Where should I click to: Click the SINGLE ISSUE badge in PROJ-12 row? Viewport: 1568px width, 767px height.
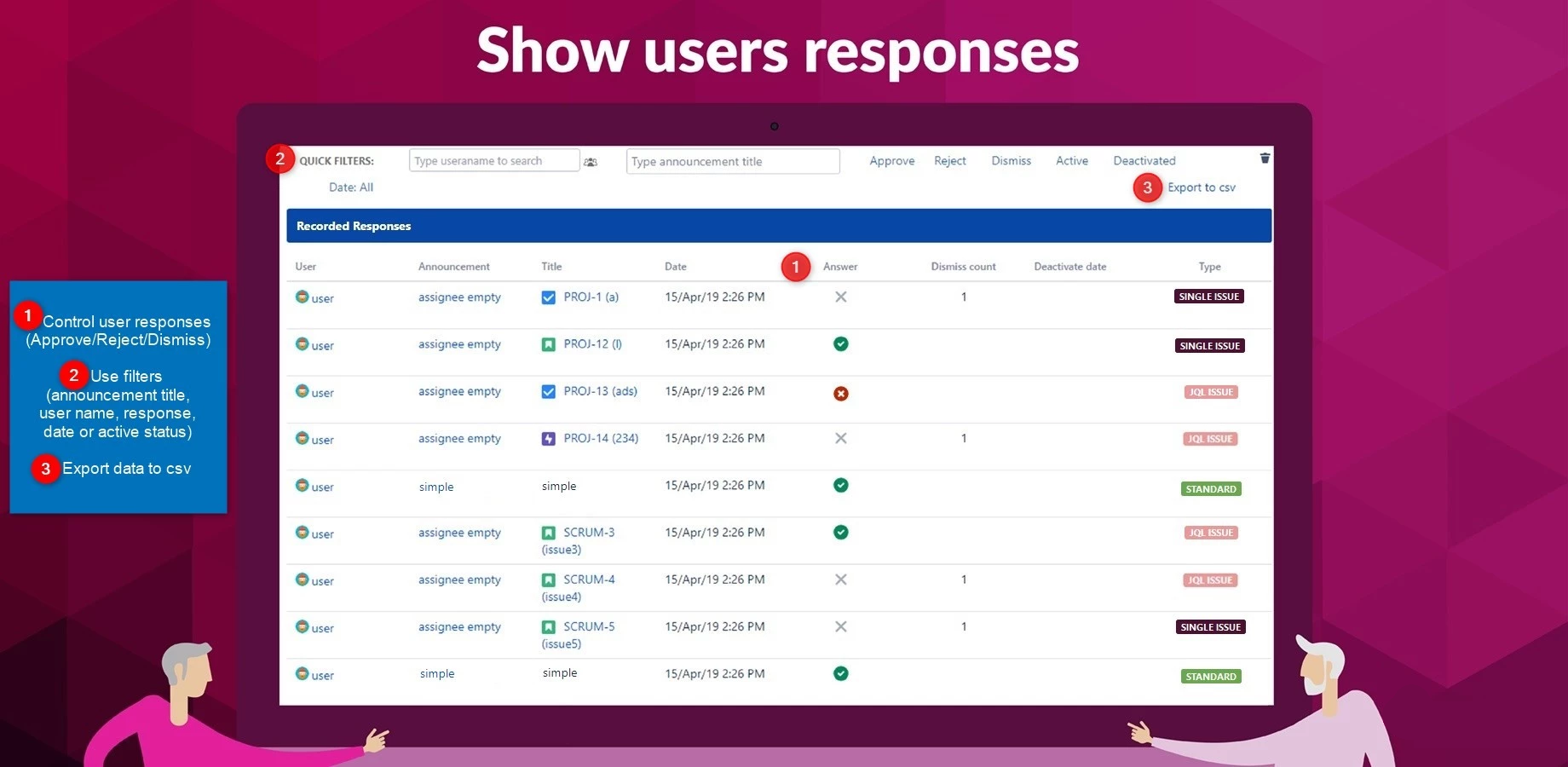click(x=1210, y=346)
